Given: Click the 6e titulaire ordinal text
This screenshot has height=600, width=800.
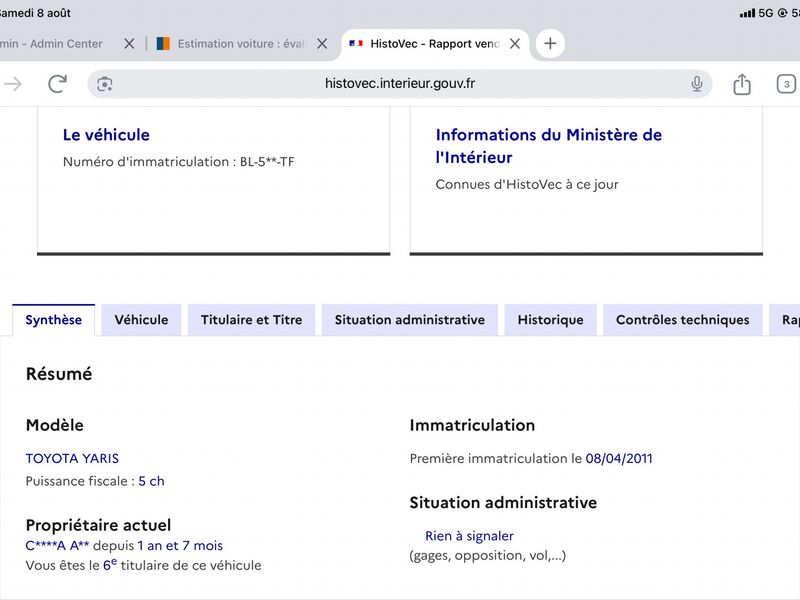Looking at the screenshot, I should [110, 564].
